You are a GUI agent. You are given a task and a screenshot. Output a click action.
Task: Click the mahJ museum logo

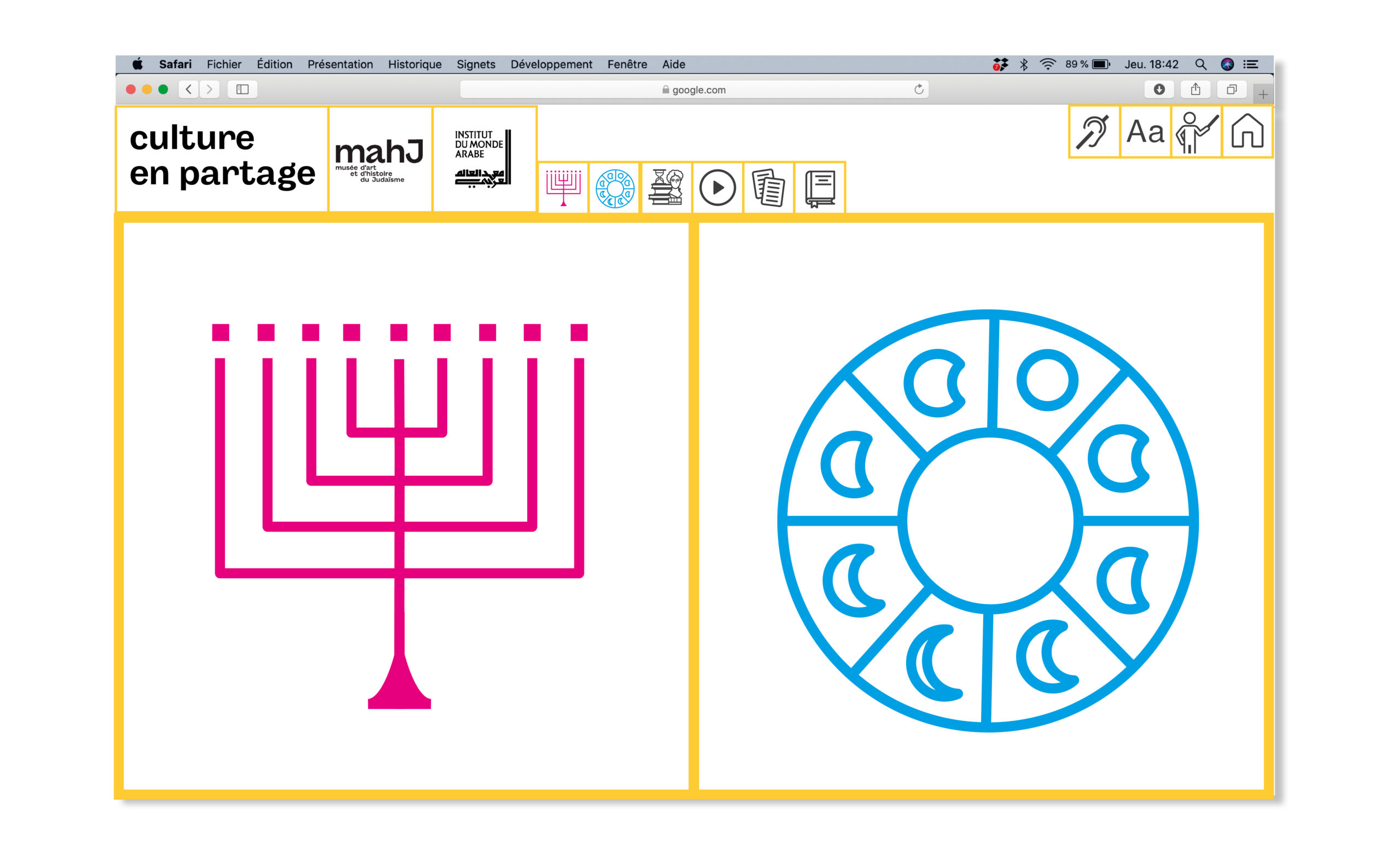380,159
